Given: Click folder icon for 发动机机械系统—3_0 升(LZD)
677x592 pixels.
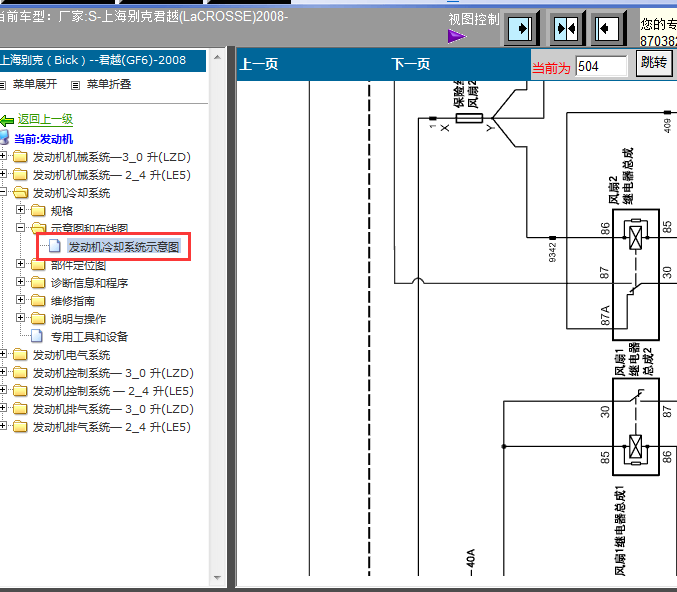Looking at the screenshot, I should [20, 156].
